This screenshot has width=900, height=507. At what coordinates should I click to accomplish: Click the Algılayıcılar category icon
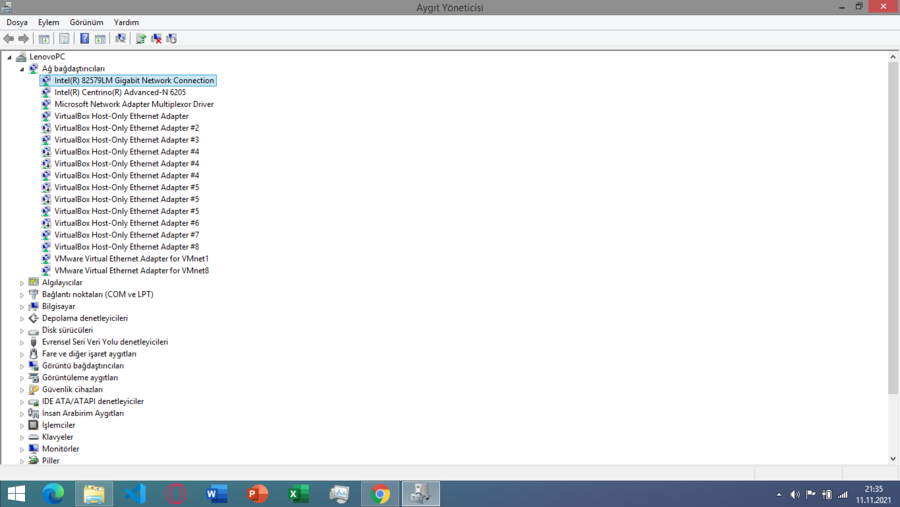(33, 282)
